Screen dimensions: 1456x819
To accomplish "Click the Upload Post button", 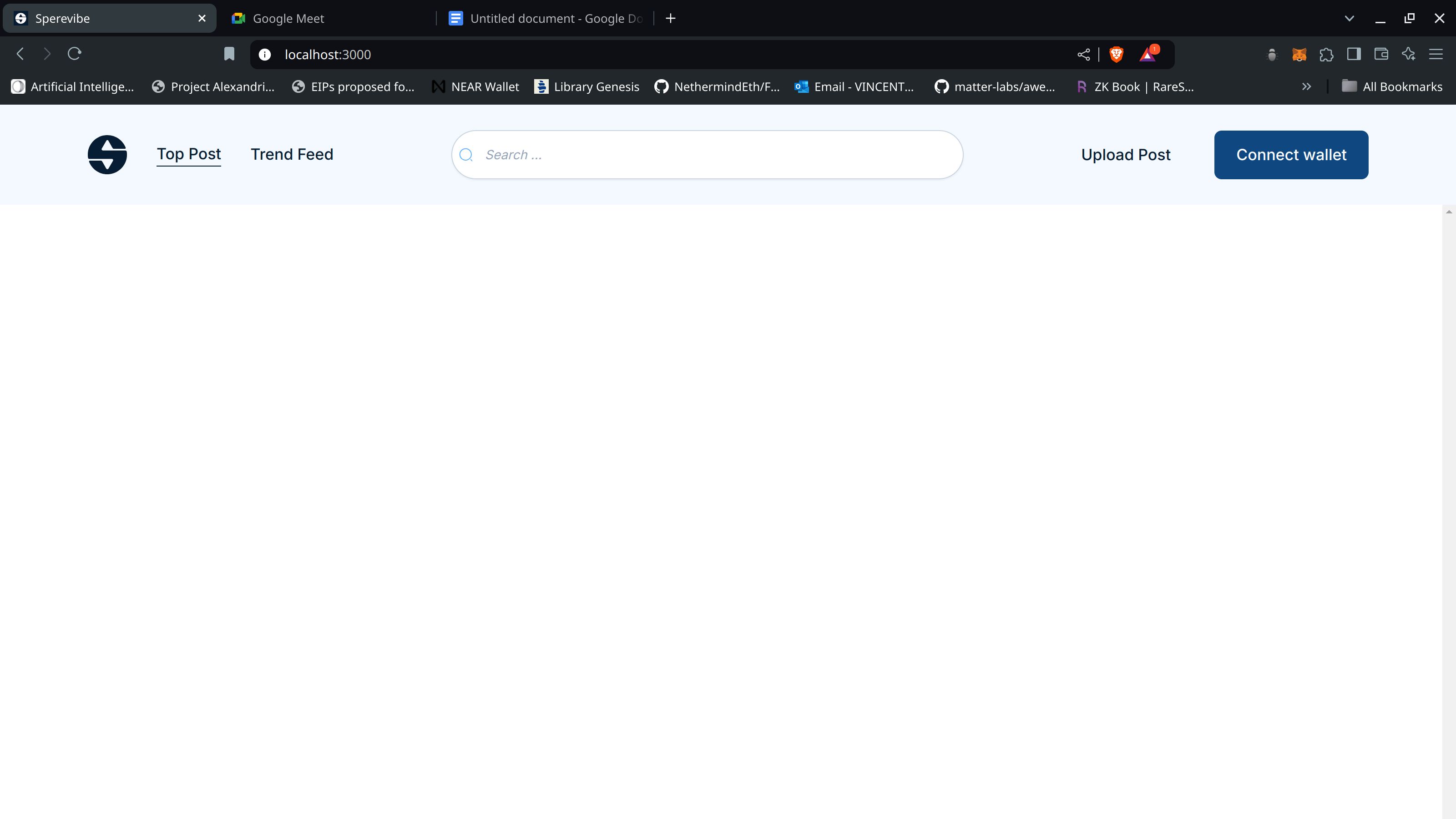I will click(x=1126, y=154).
